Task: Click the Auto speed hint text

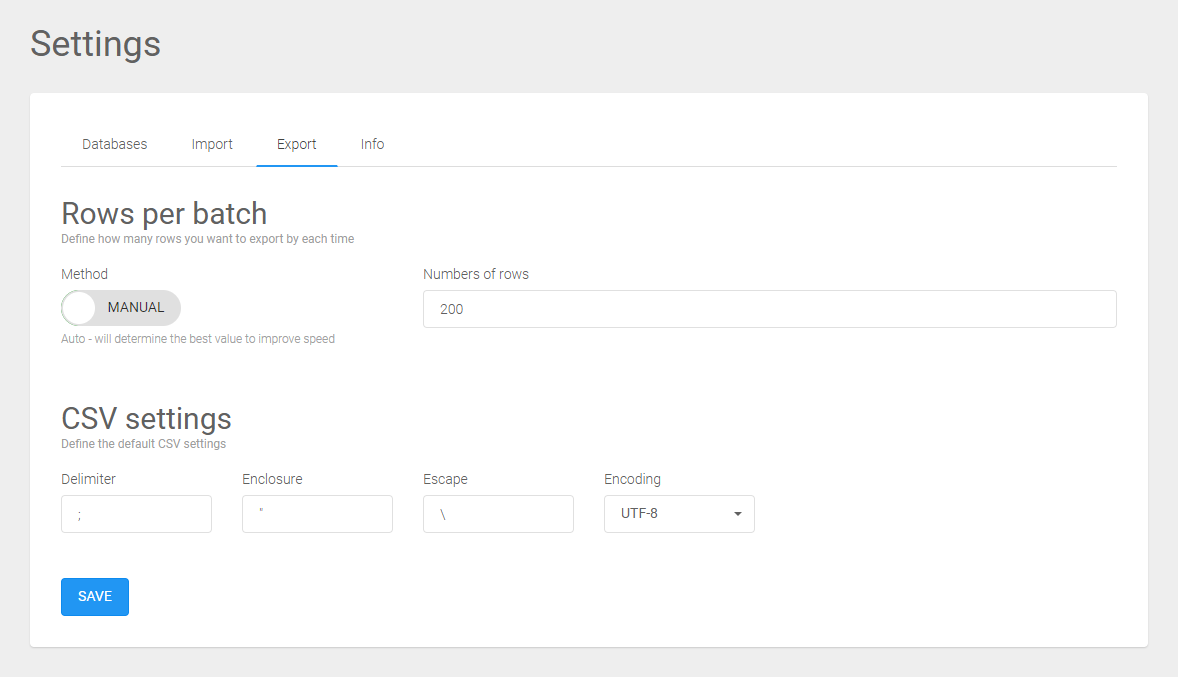Action: tap(198, 339)
